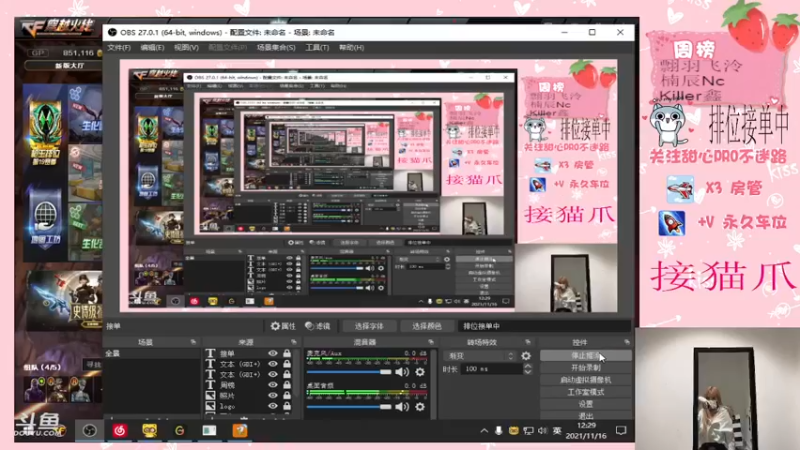Adjust the 麦克风/Aux volume slider
800x450 pixels.
click(349, 372)
